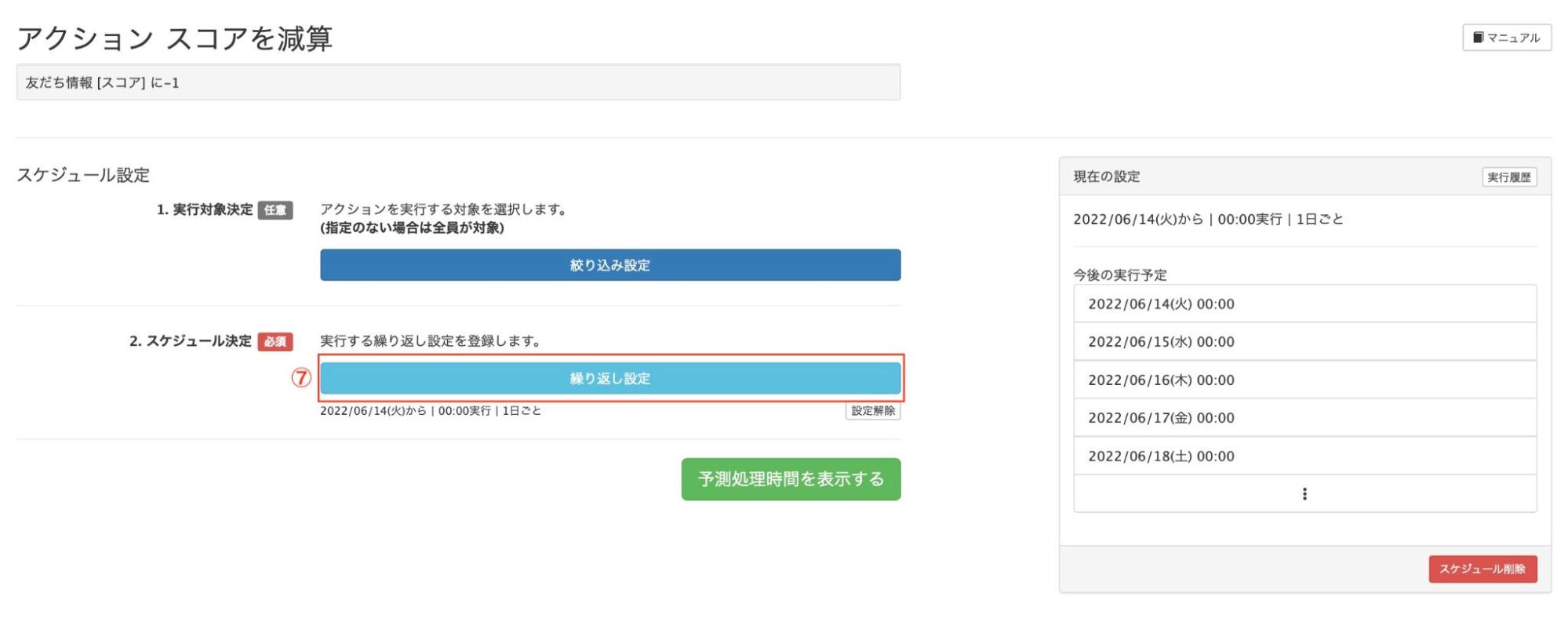Open the 絞り込み設定 filter settings
This screenshot has height=618, width=1568.
click(609, 265)
